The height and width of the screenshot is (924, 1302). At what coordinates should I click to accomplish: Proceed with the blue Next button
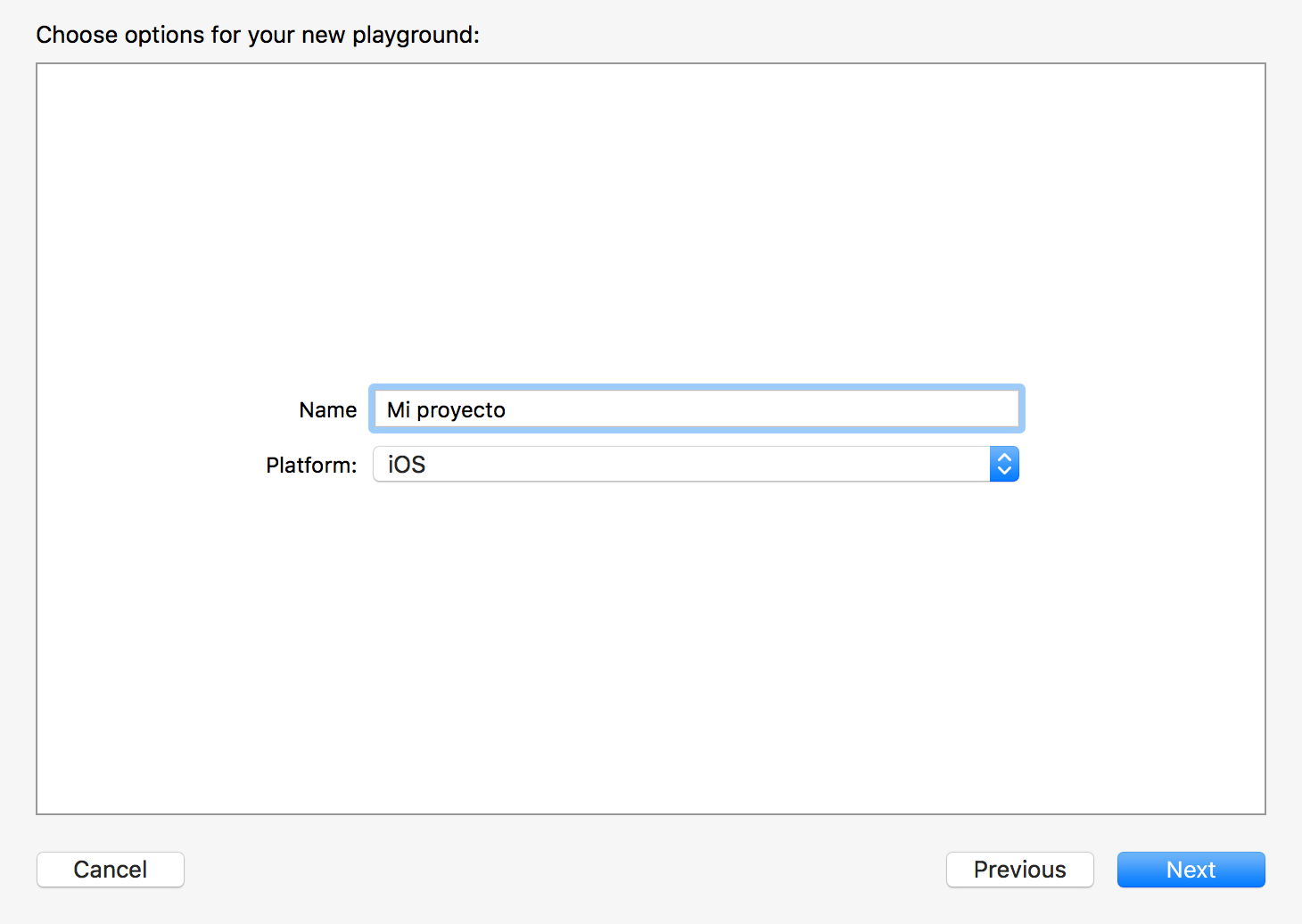(1191, 870)
